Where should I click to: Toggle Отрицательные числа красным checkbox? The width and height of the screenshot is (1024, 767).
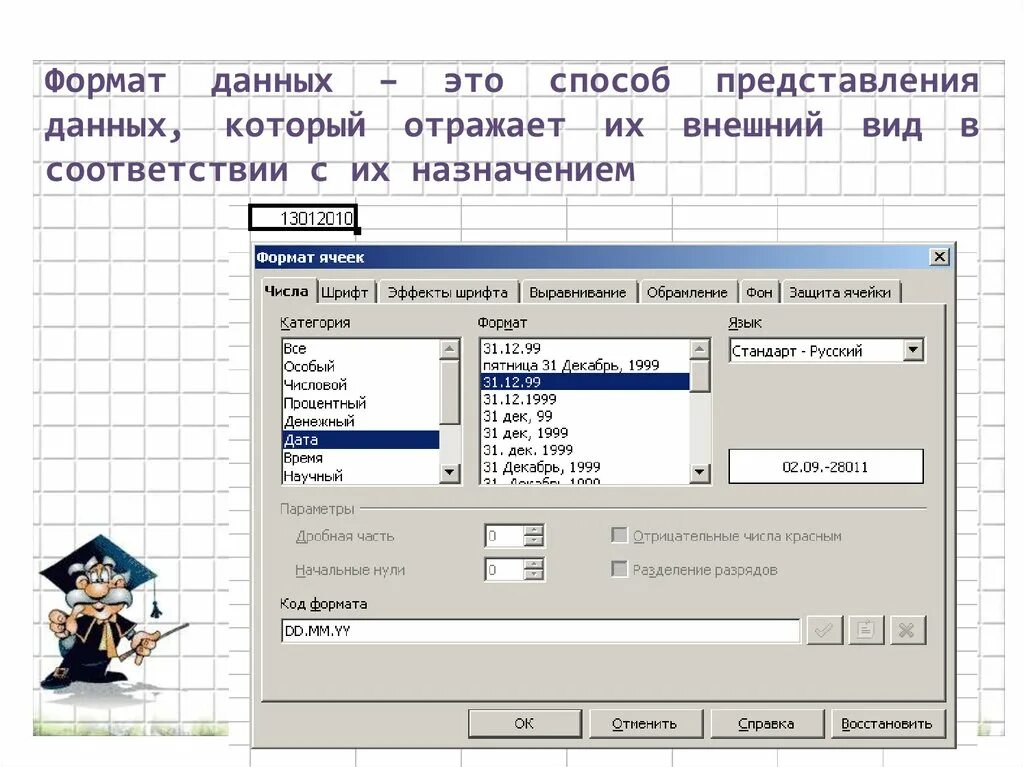point(619,536)
